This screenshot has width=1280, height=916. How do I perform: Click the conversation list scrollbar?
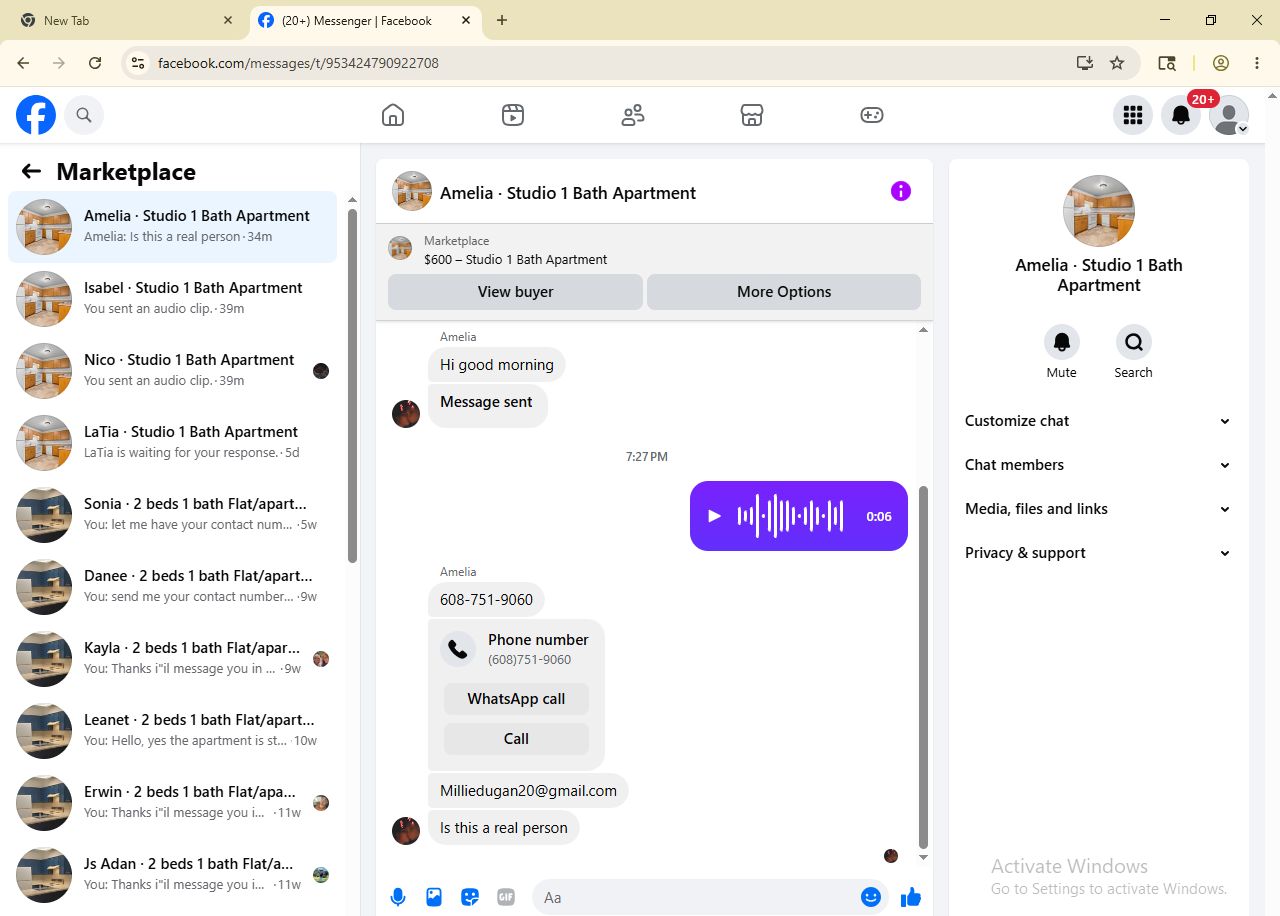[x=352, y=387]
